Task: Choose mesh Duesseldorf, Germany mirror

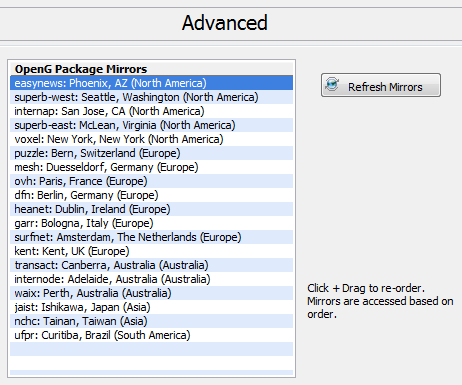Action: tap(151, 167)
